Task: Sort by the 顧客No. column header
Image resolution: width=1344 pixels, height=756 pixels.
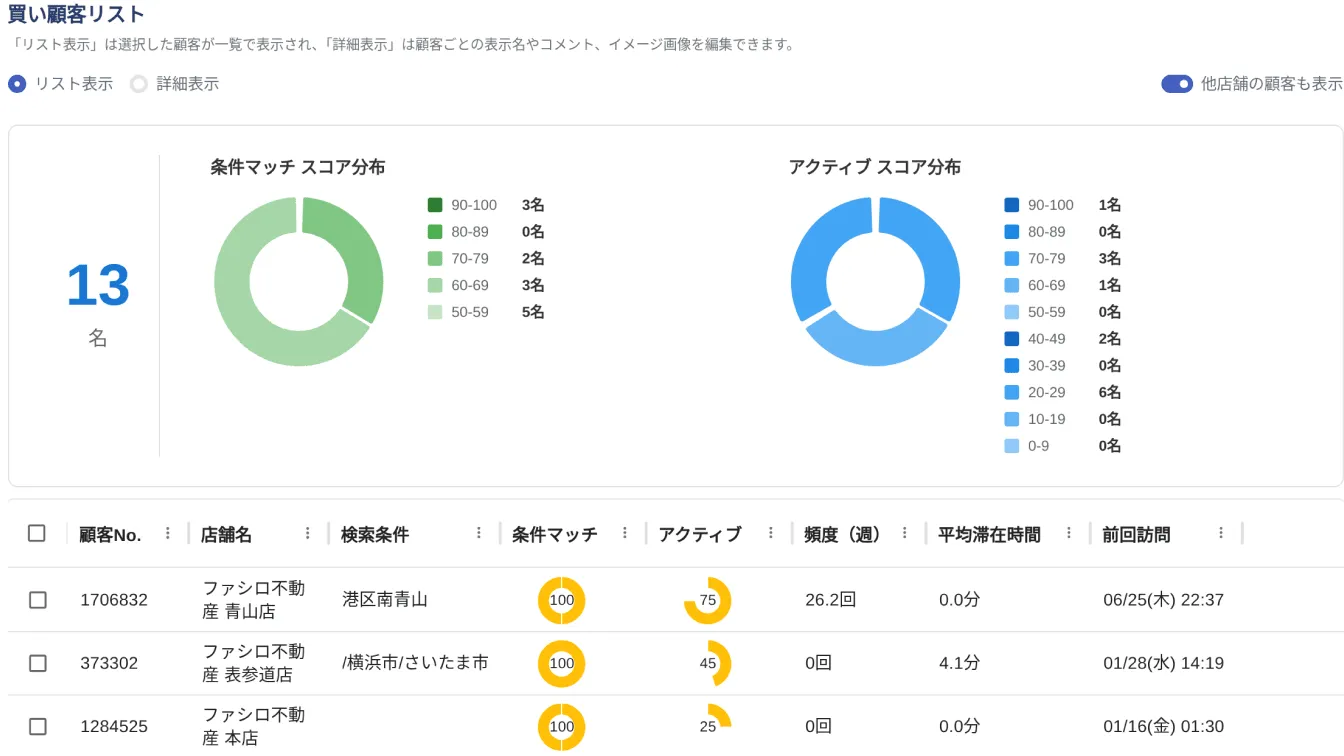Action: point(111,535)
